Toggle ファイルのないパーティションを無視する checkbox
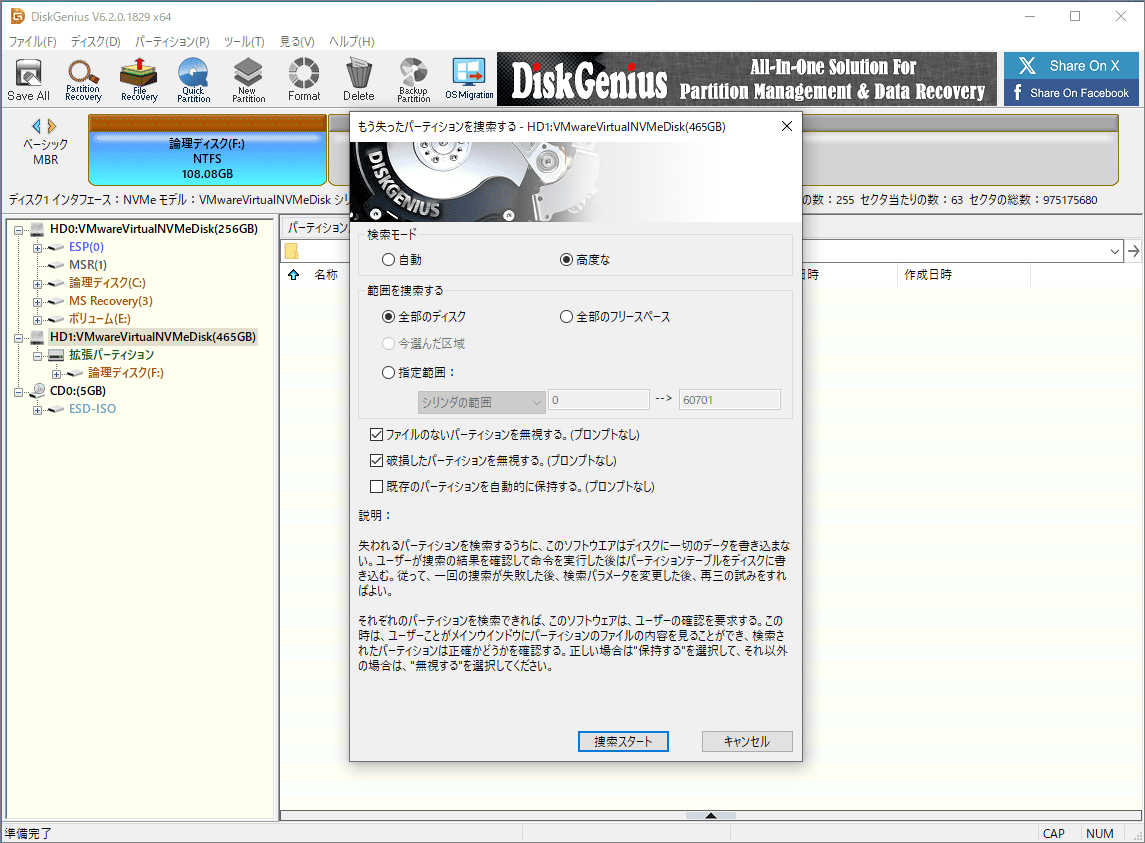Screen dimensions: 1145x843 [x=377, y=435]
